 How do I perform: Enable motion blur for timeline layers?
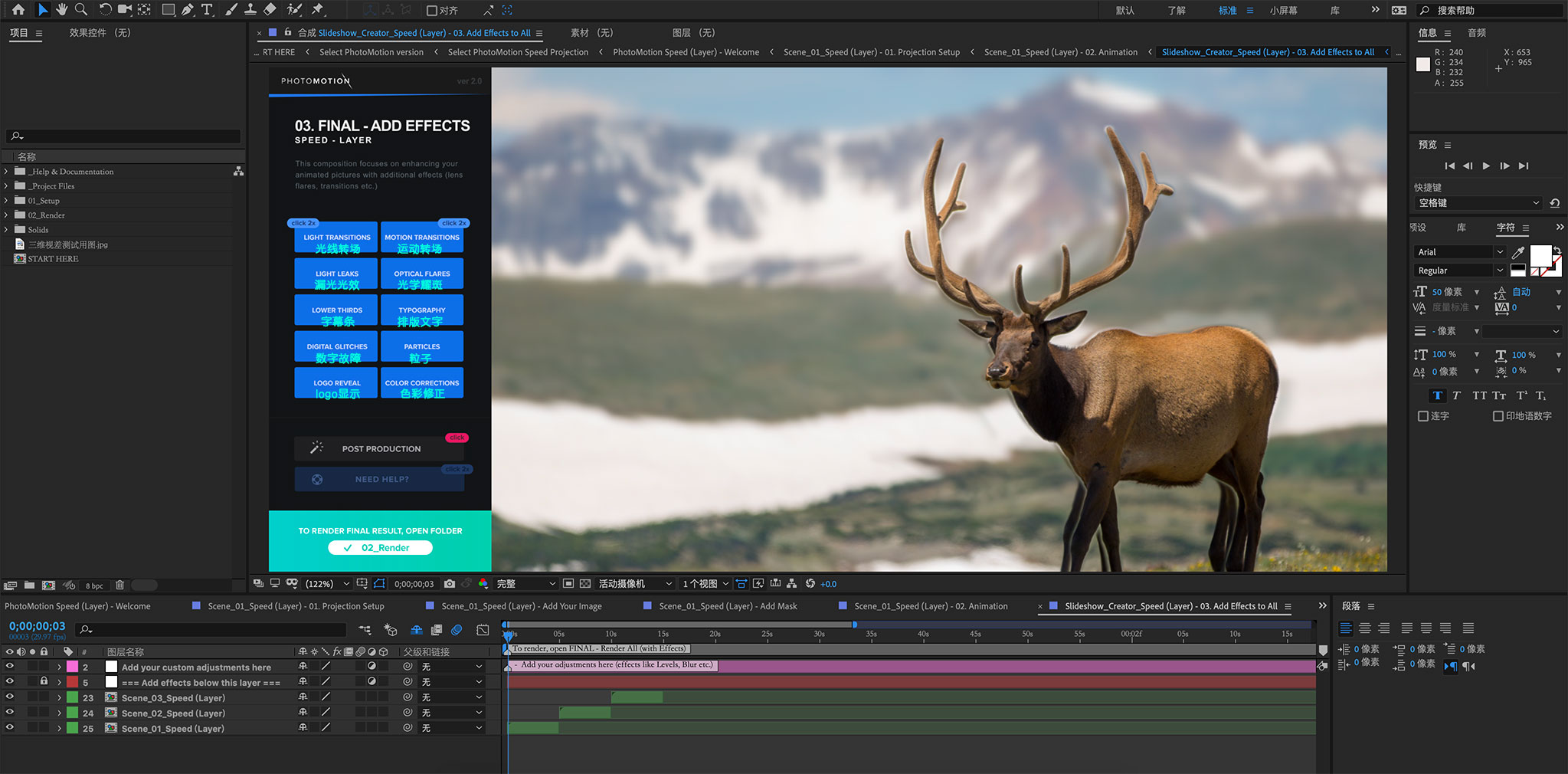(457, 630)
